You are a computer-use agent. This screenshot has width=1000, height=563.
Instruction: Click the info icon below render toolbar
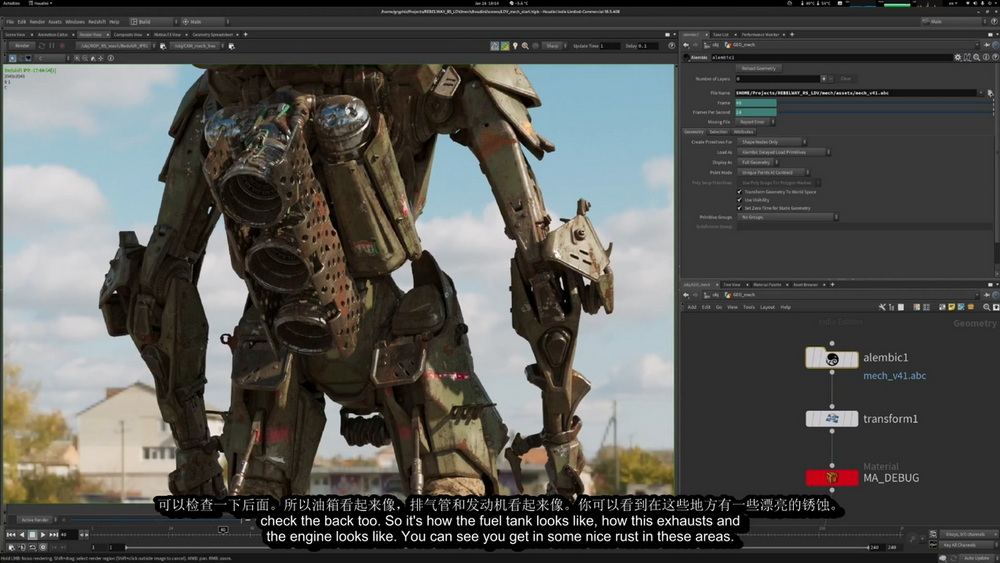(110, 58)
